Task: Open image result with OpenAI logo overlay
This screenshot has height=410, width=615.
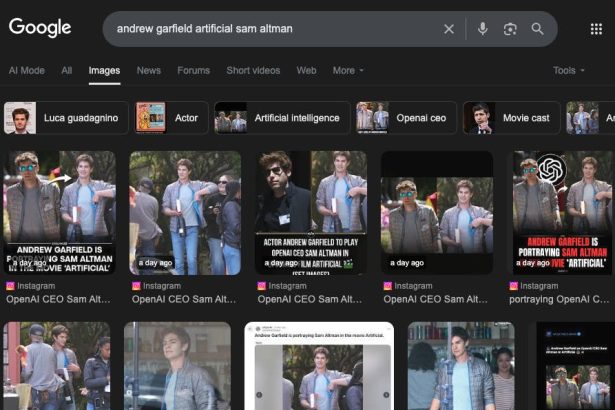Action: [x=562, y=213]
